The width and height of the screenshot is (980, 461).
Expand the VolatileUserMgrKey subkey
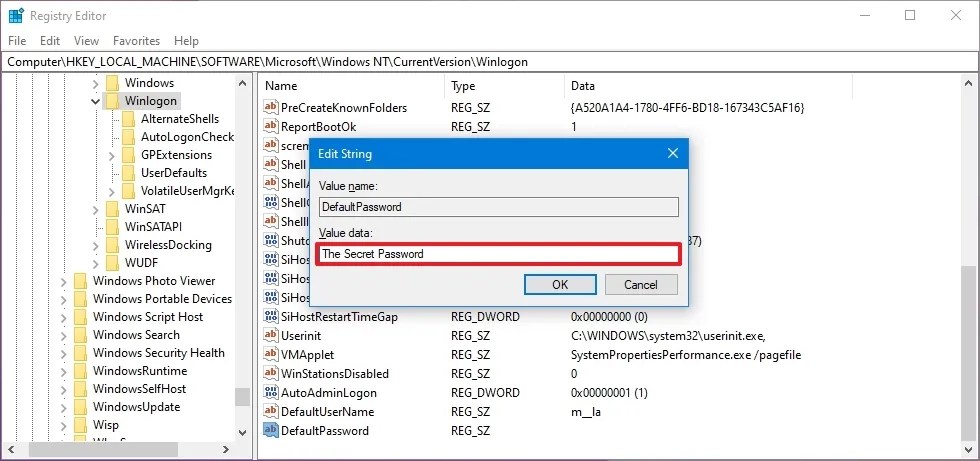pos(111,191)
